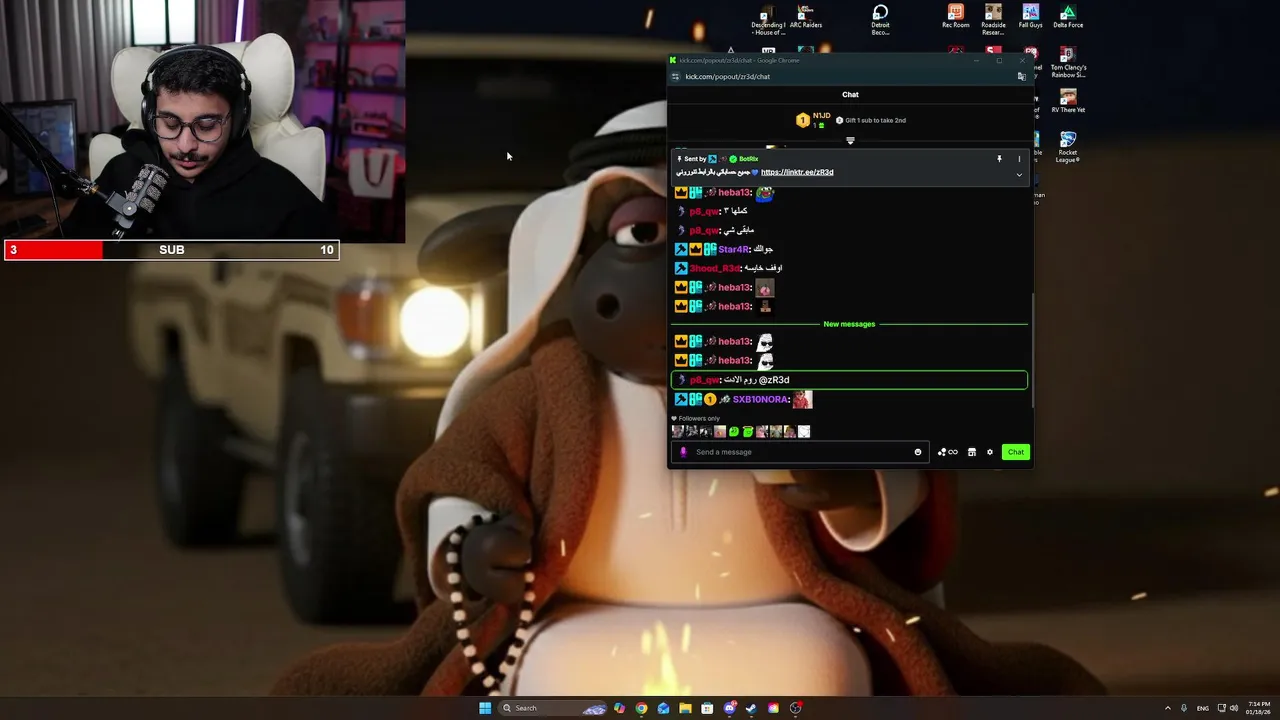Open clock showing 7:14 PM
This screenshot has height=720, width=1280.
point(1258,708)
